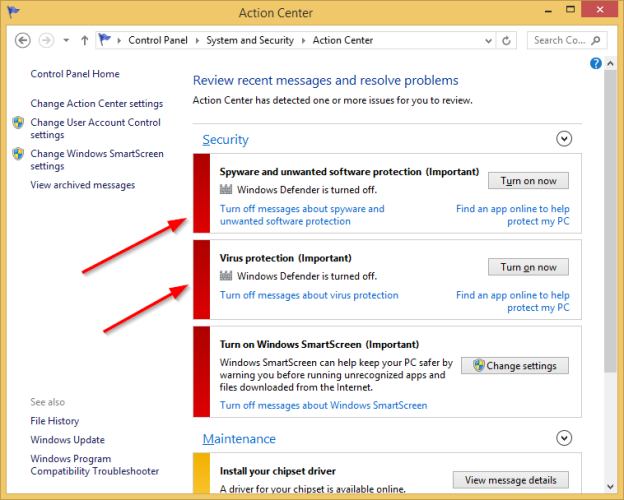624x500 pixels.
Task: Close the Action Center window
Action: click(600, 9)
